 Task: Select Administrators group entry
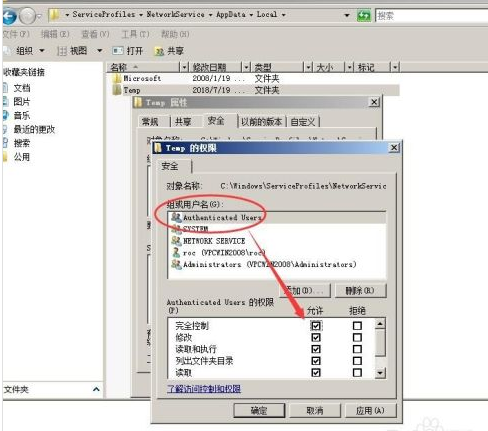pos(264,264)
